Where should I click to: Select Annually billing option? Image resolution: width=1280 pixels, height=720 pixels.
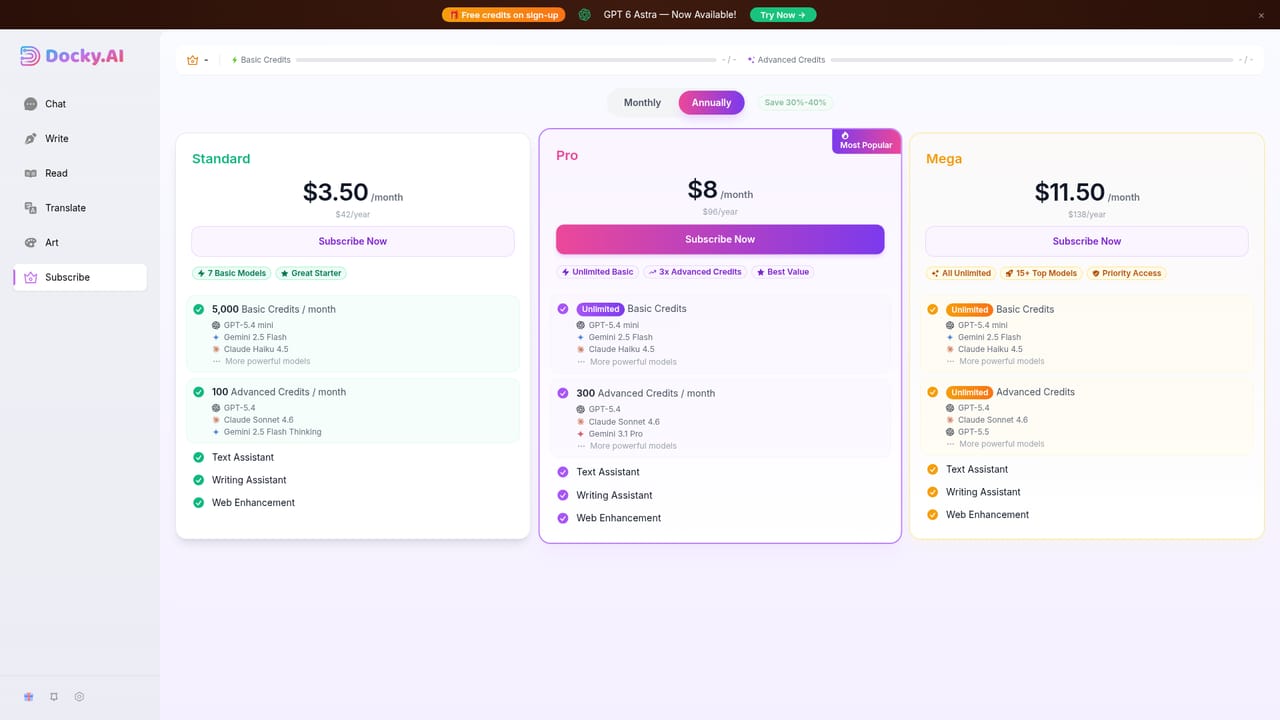(712, 103)
